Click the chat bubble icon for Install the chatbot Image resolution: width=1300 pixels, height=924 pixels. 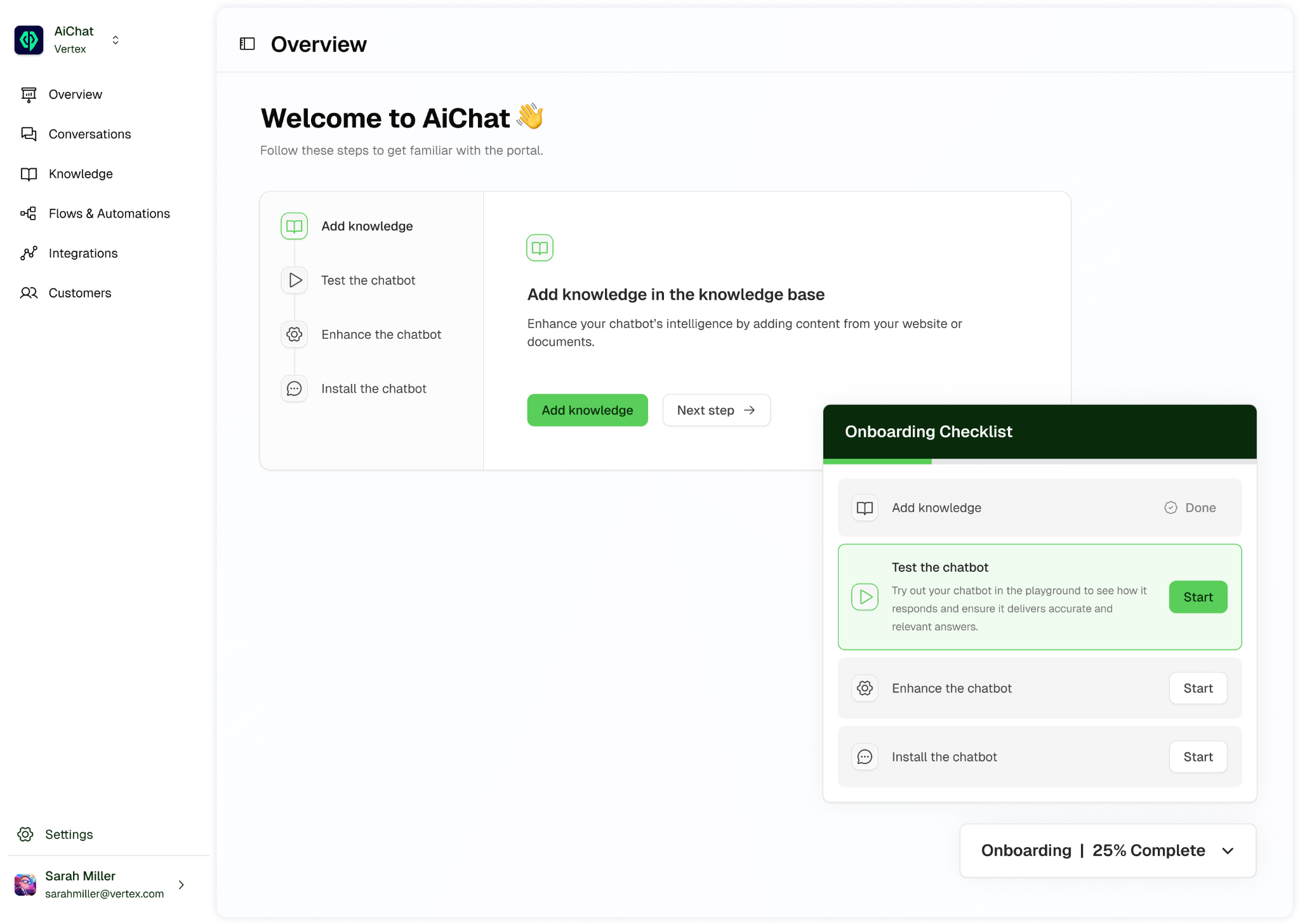point(864,756)
